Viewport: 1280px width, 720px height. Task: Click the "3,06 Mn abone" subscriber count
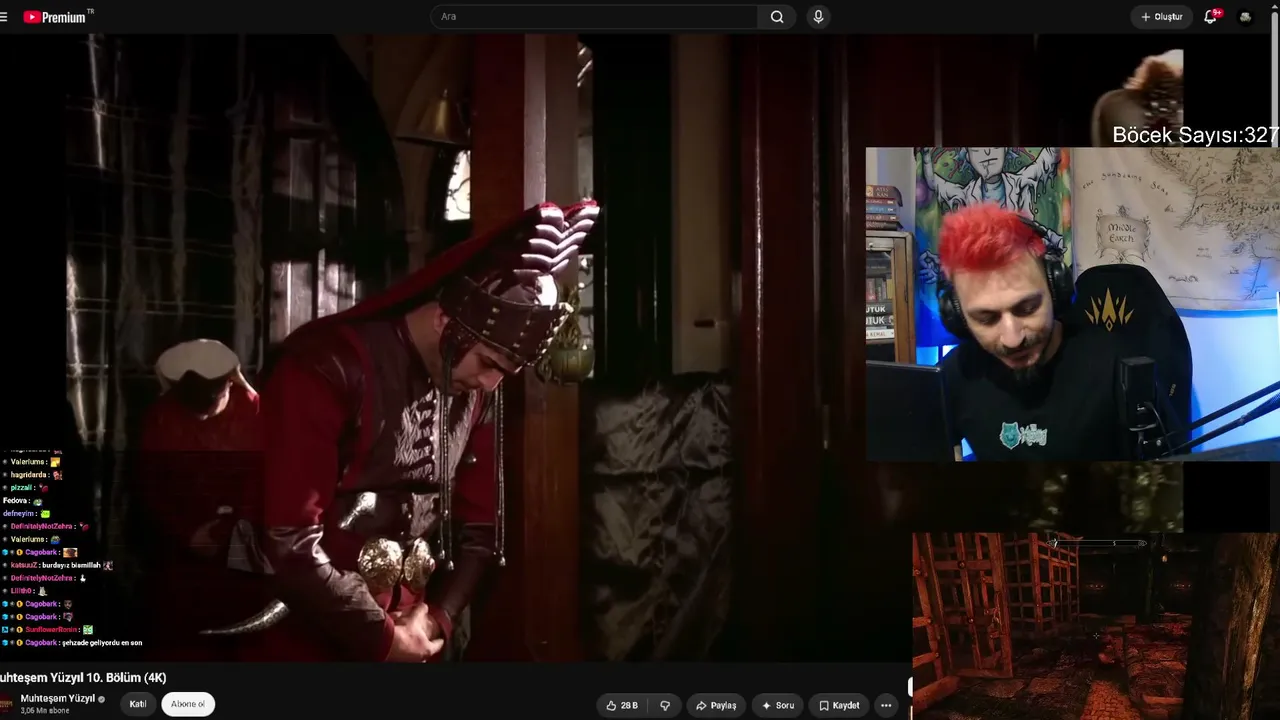45,711
